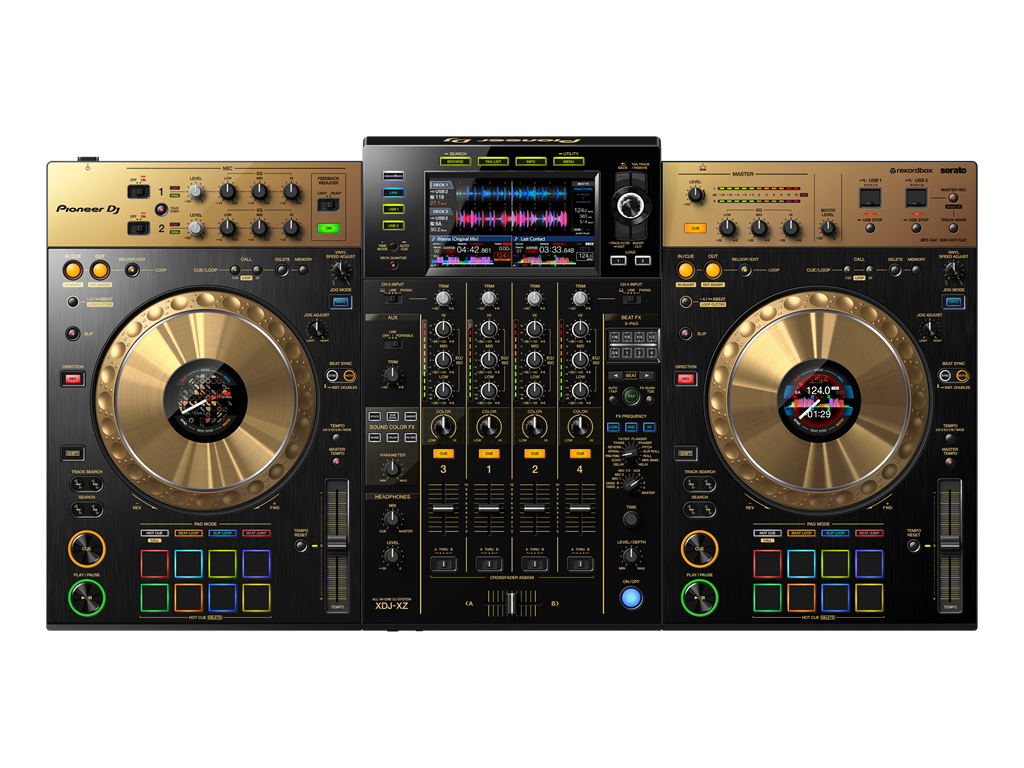Flip the AUX input selector switch
This screenshot has width=1024, height=768.
pos(392,344)
